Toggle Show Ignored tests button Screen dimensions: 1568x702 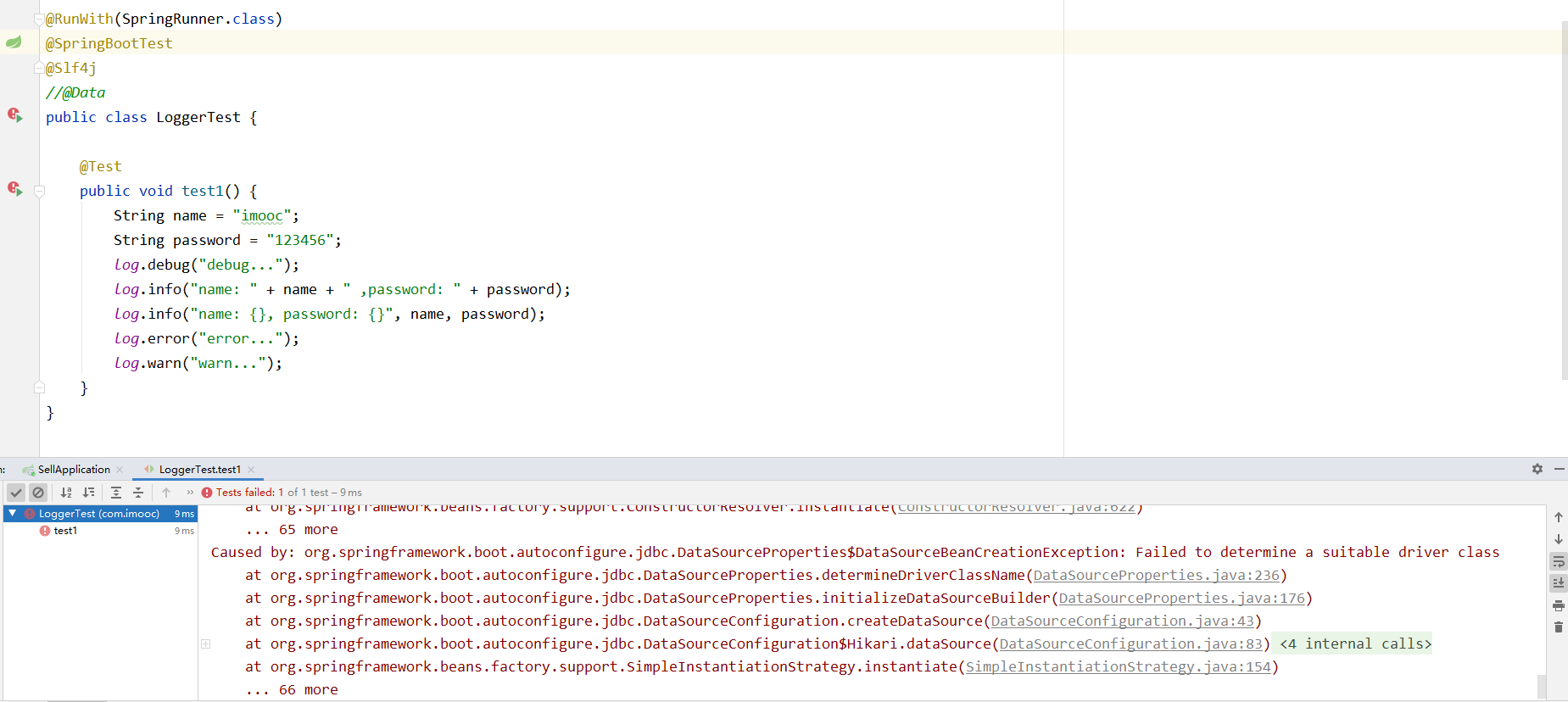tap(38, 493)
